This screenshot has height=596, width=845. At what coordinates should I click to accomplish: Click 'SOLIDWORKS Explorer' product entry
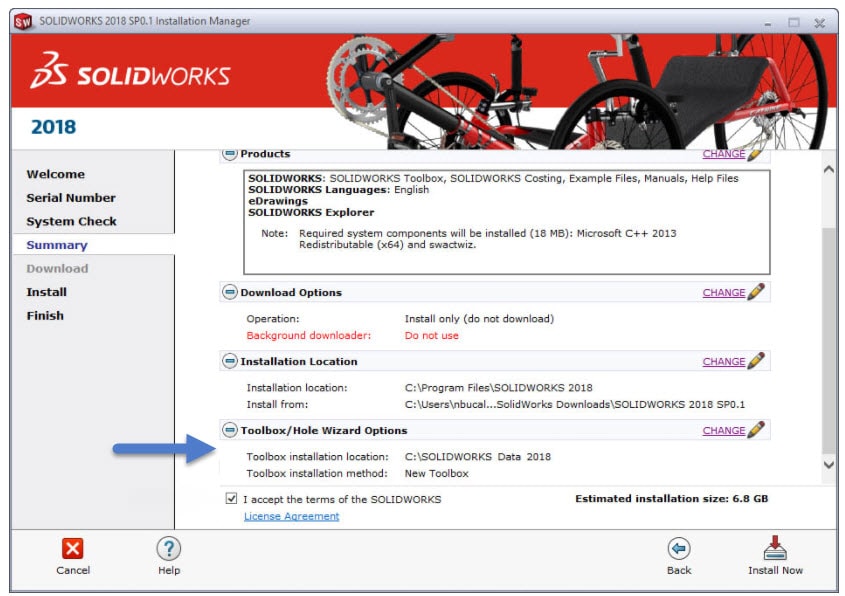click(x=311, y=212)
